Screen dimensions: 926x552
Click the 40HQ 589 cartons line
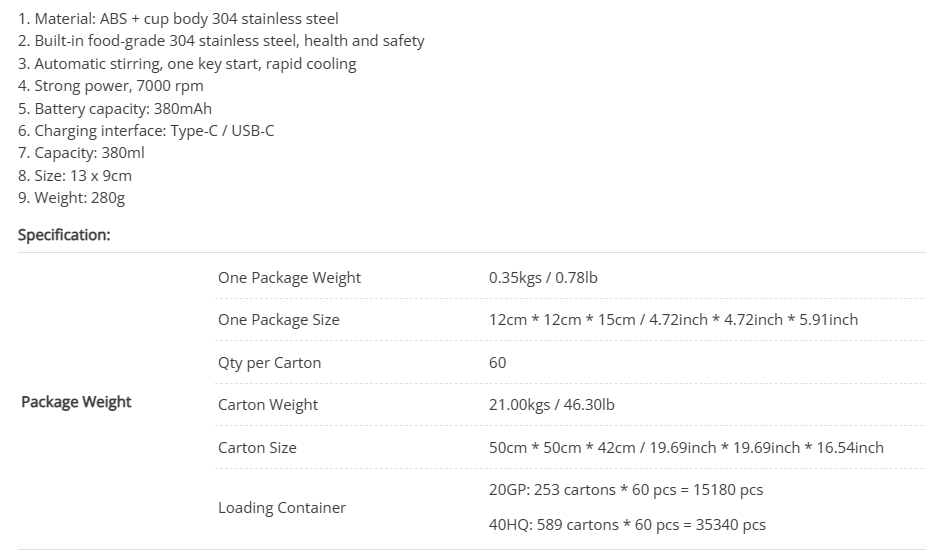click(627, 525)
